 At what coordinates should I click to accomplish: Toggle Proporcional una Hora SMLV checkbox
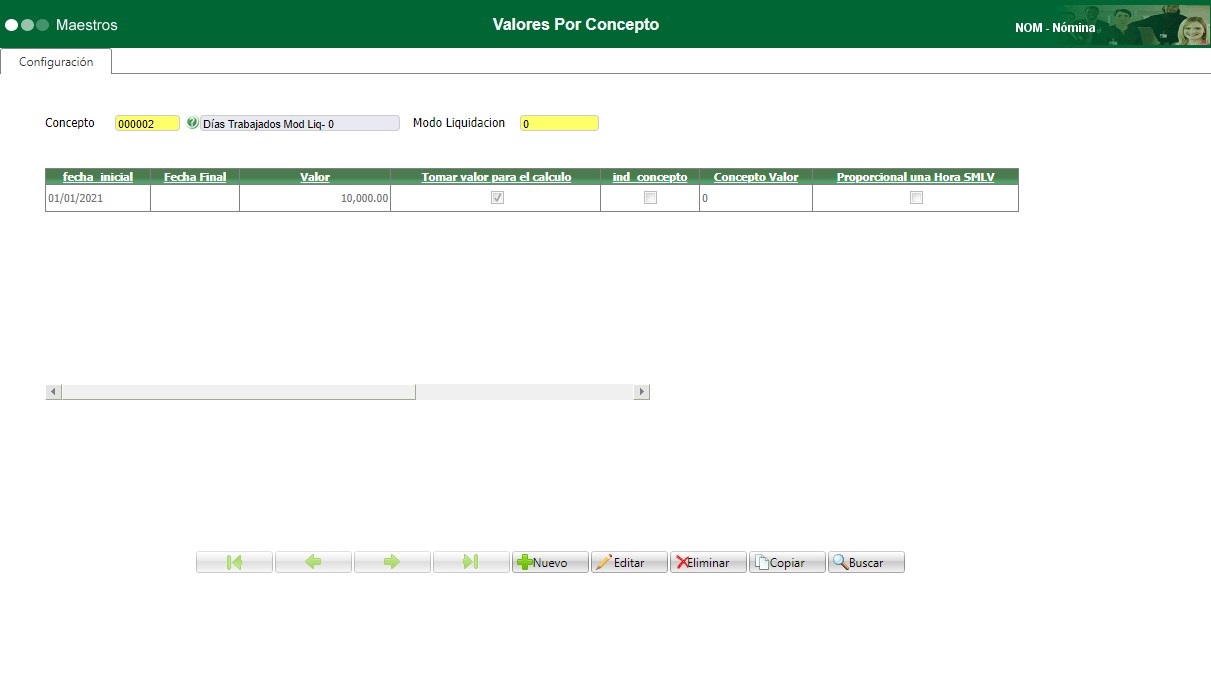tap(916, 198)
